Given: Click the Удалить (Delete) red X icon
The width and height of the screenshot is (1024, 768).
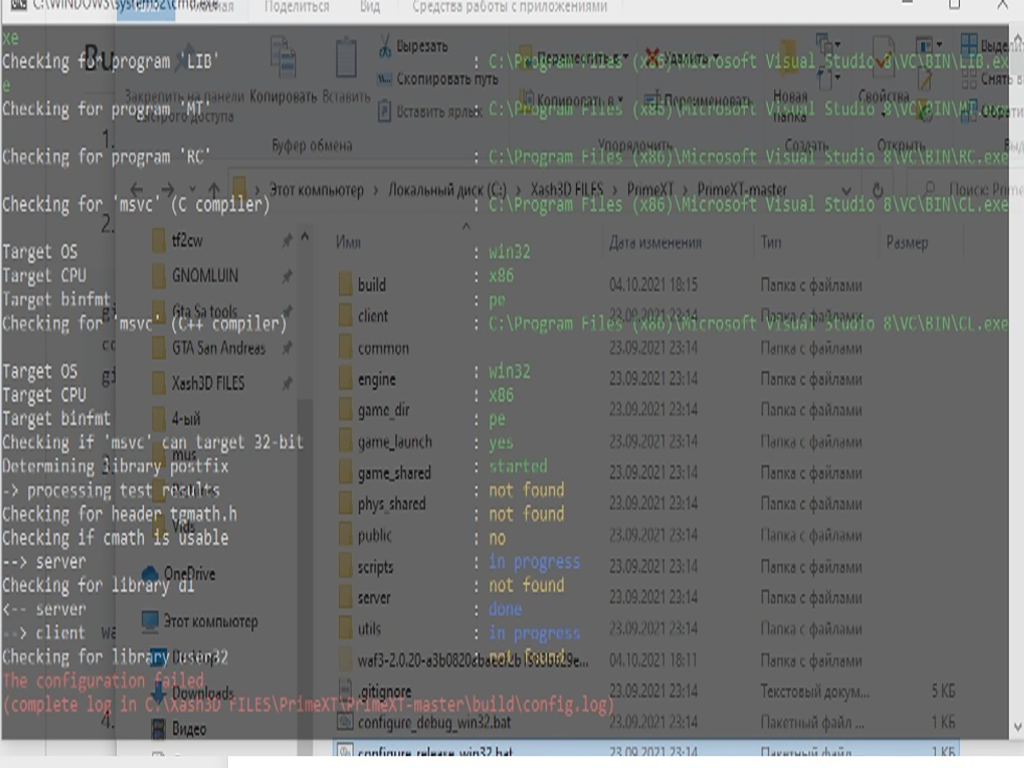Looking at the screenshot, I should (x=653, y=57).
